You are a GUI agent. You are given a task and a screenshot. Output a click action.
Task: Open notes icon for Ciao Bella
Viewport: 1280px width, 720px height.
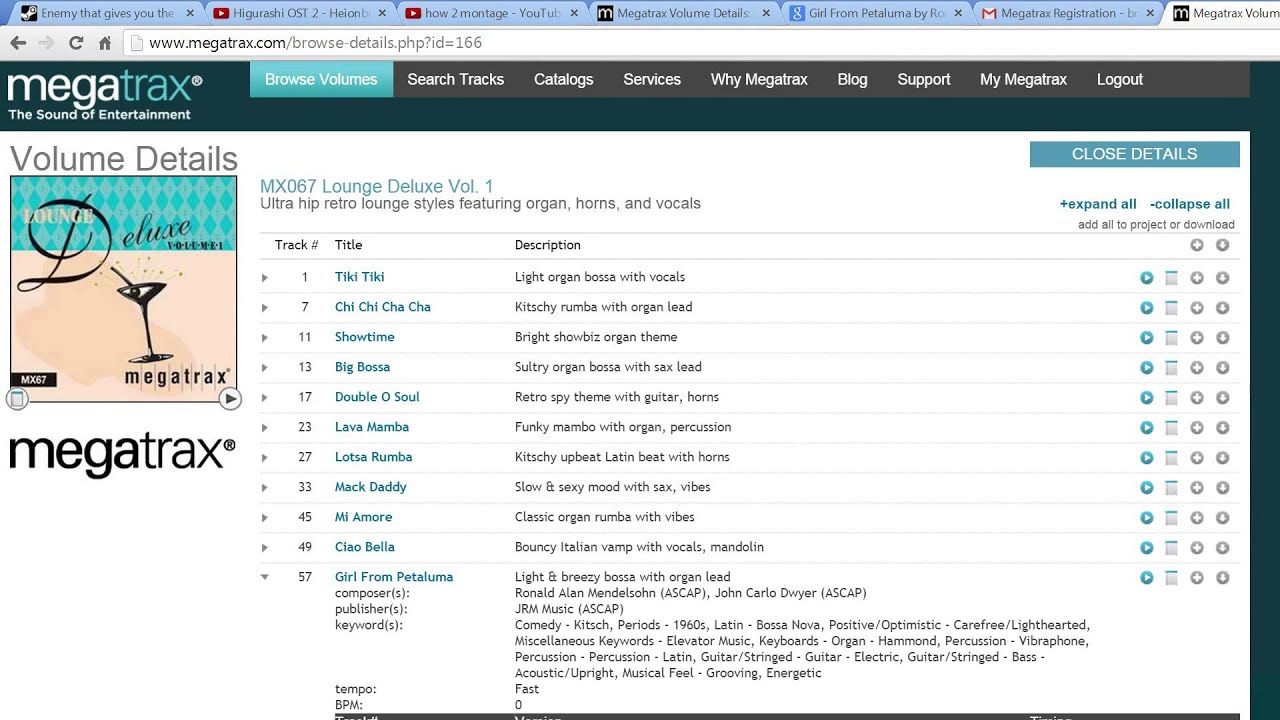pos(1171,548)
